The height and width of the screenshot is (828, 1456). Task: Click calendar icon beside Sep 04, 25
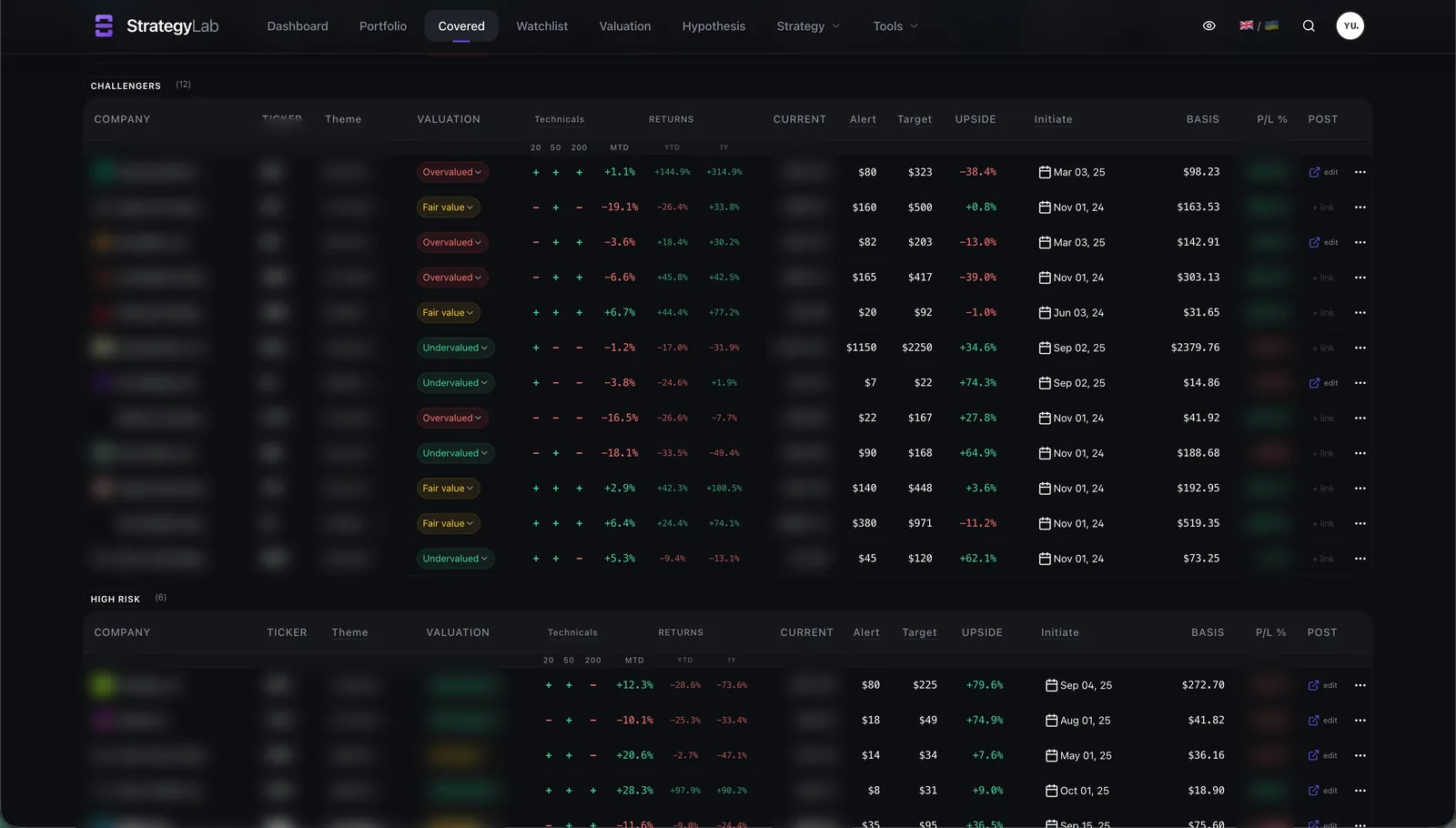click(1051, 685)
